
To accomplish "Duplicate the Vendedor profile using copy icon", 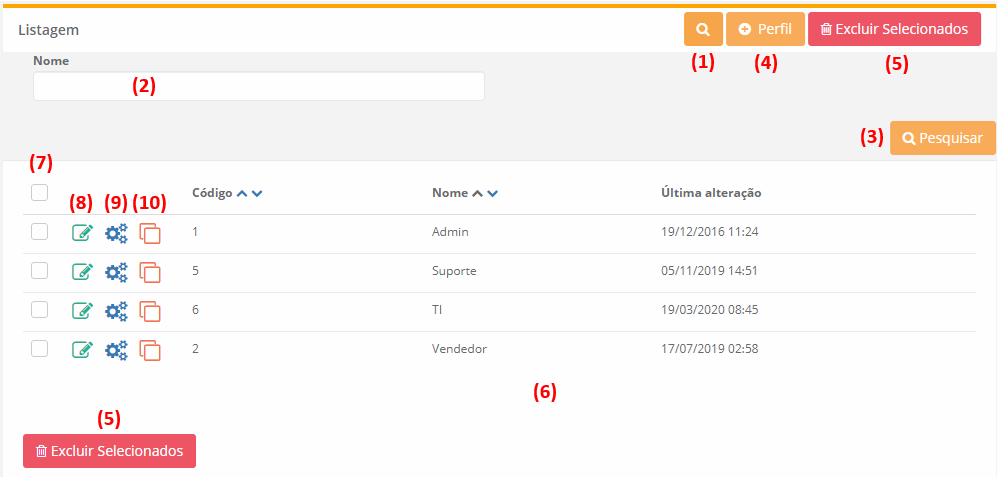I will (x=150, y=350).
